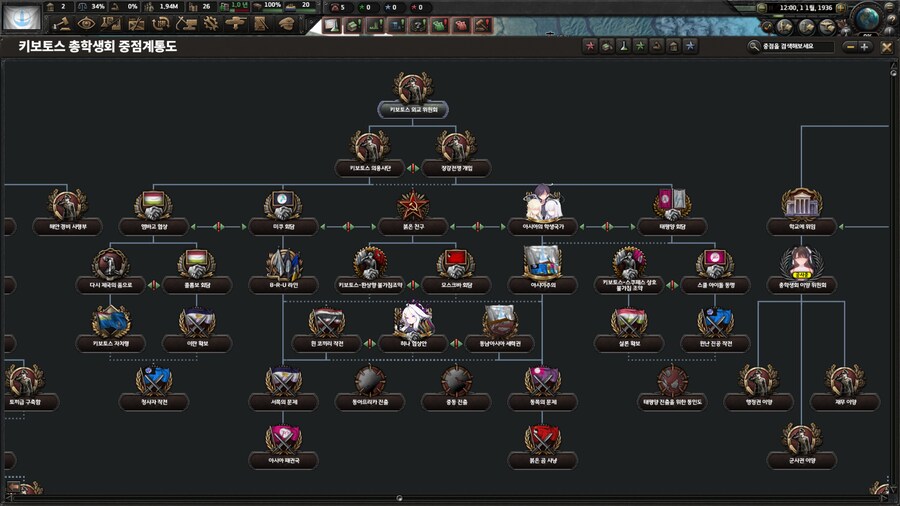Zoom in focus tree with plus button
Image resolution: width=900 pixels, height=506 pixels.
pos(865,46)
